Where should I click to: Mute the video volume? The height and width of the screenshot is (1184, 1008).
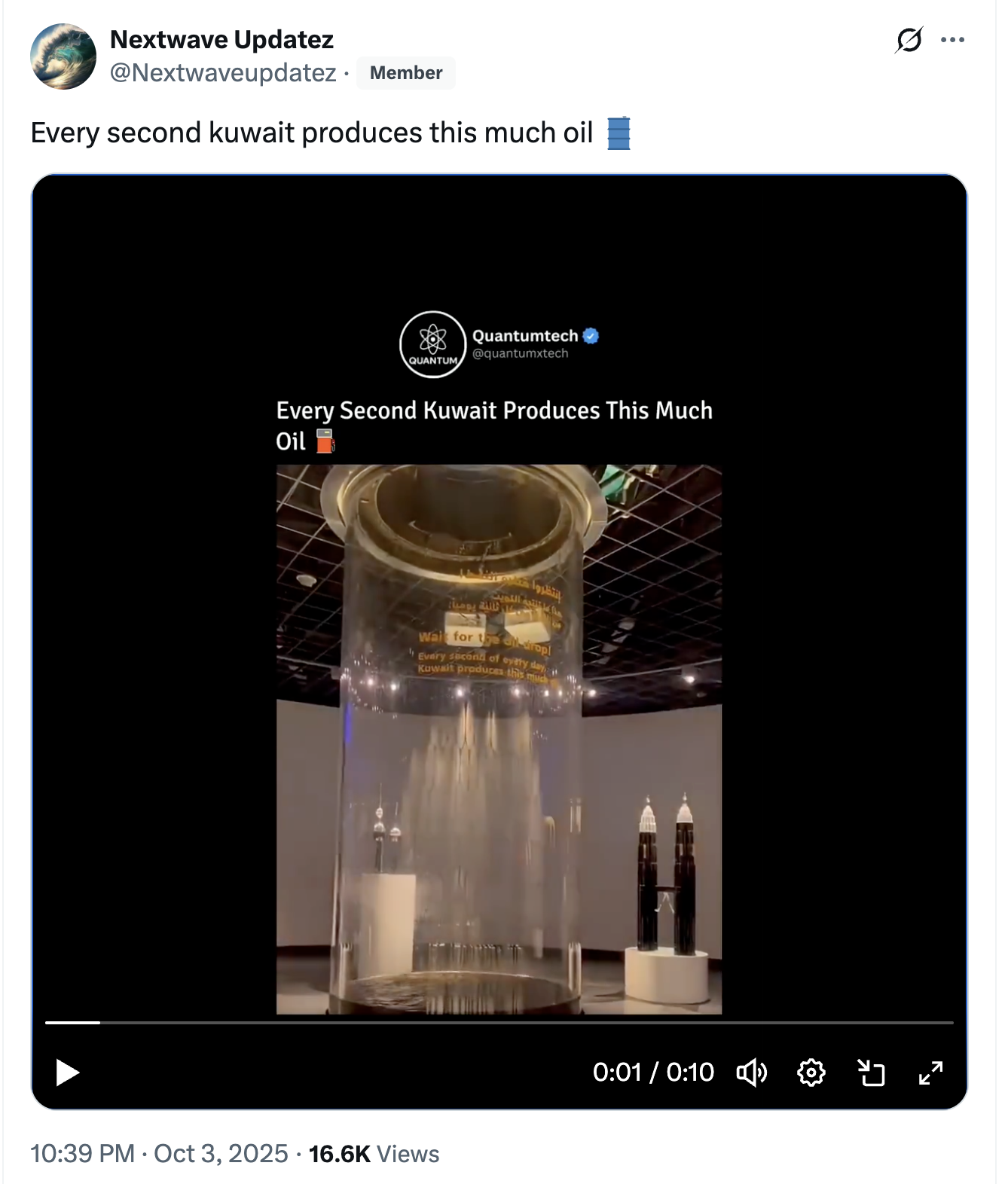[x=751, y=1072]
